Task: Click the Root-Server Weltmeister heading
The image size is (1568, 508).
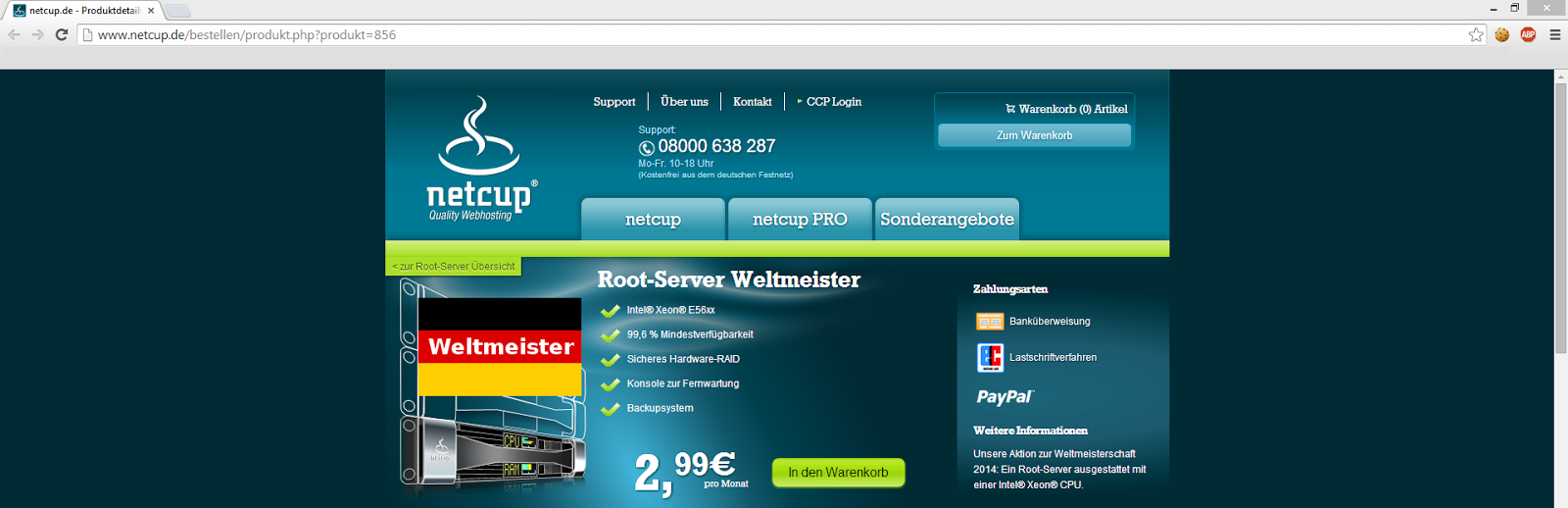Action: tap(729, 279)
